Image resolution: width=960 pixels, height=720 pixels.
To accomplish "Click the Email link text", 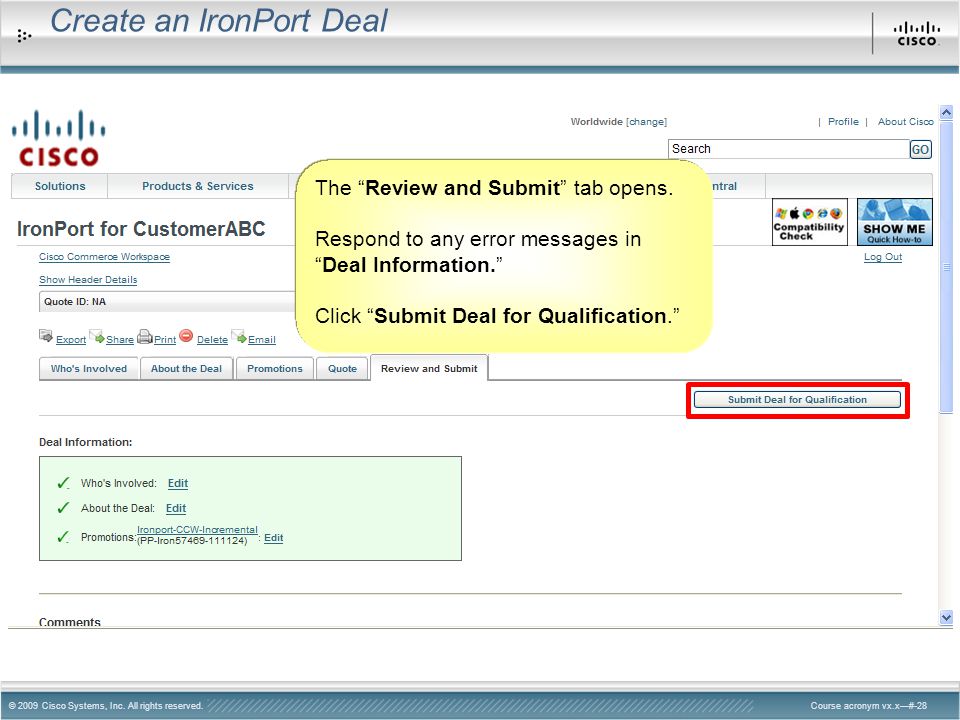I will [x=262, y=340].
